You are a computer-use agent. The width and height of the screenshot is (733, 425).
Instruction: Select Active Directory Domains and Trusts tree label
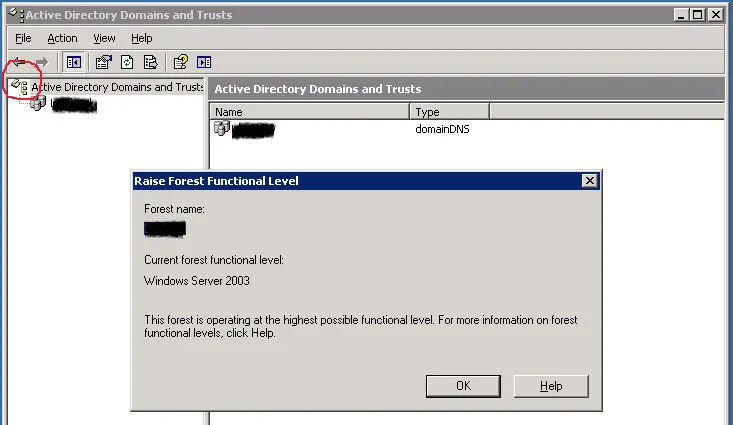[x=117, y=87]
